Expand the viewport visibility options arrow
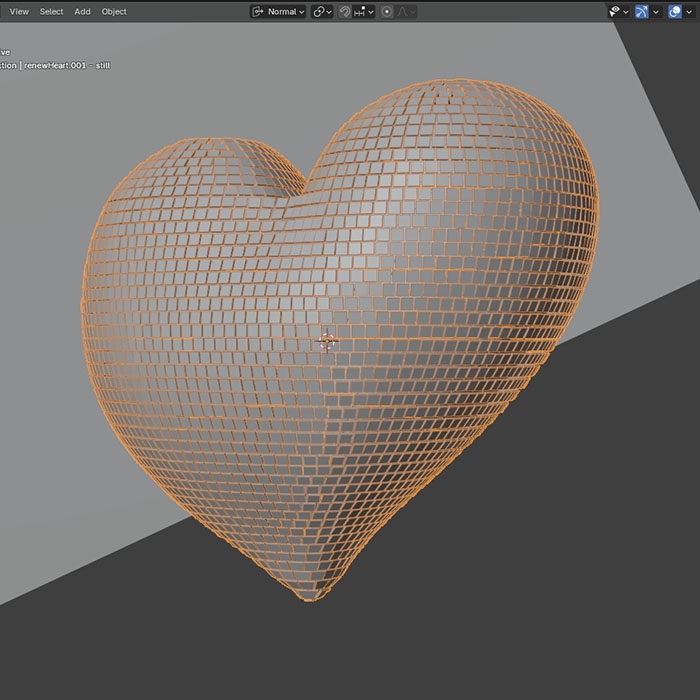The image size is (700, 700). (626, 12)
